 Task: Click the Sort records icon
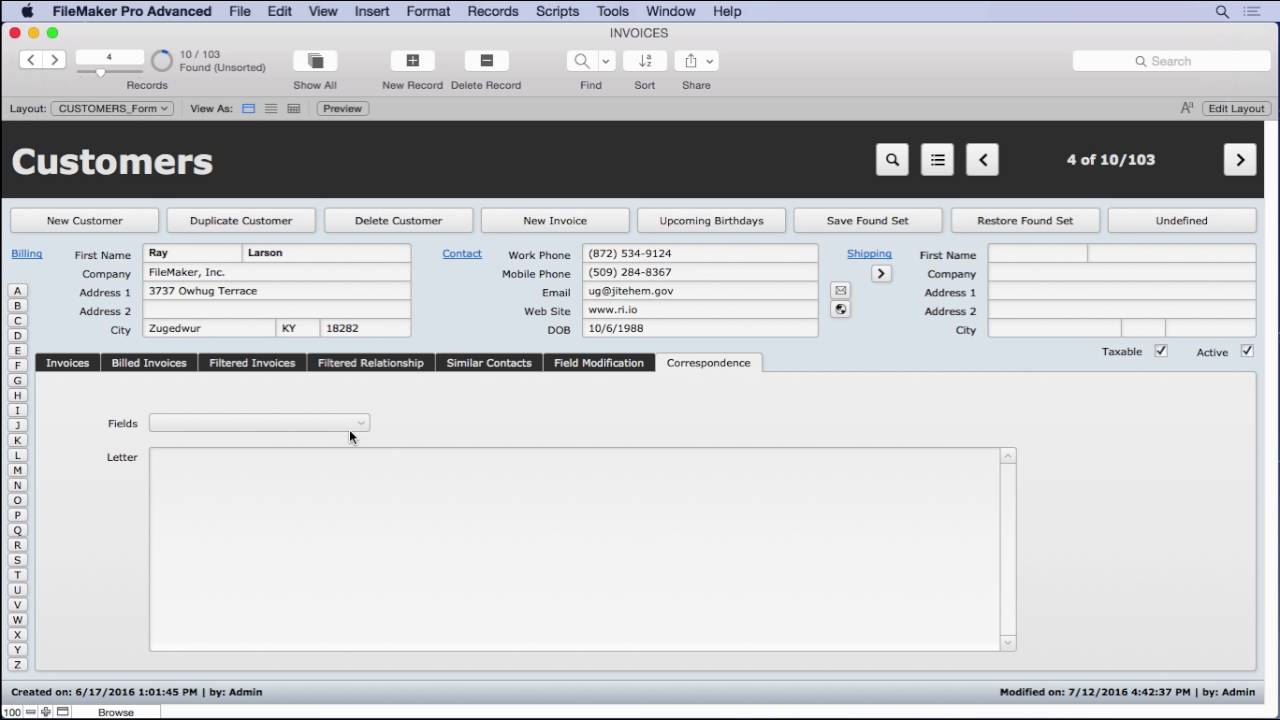coord(645,61)
